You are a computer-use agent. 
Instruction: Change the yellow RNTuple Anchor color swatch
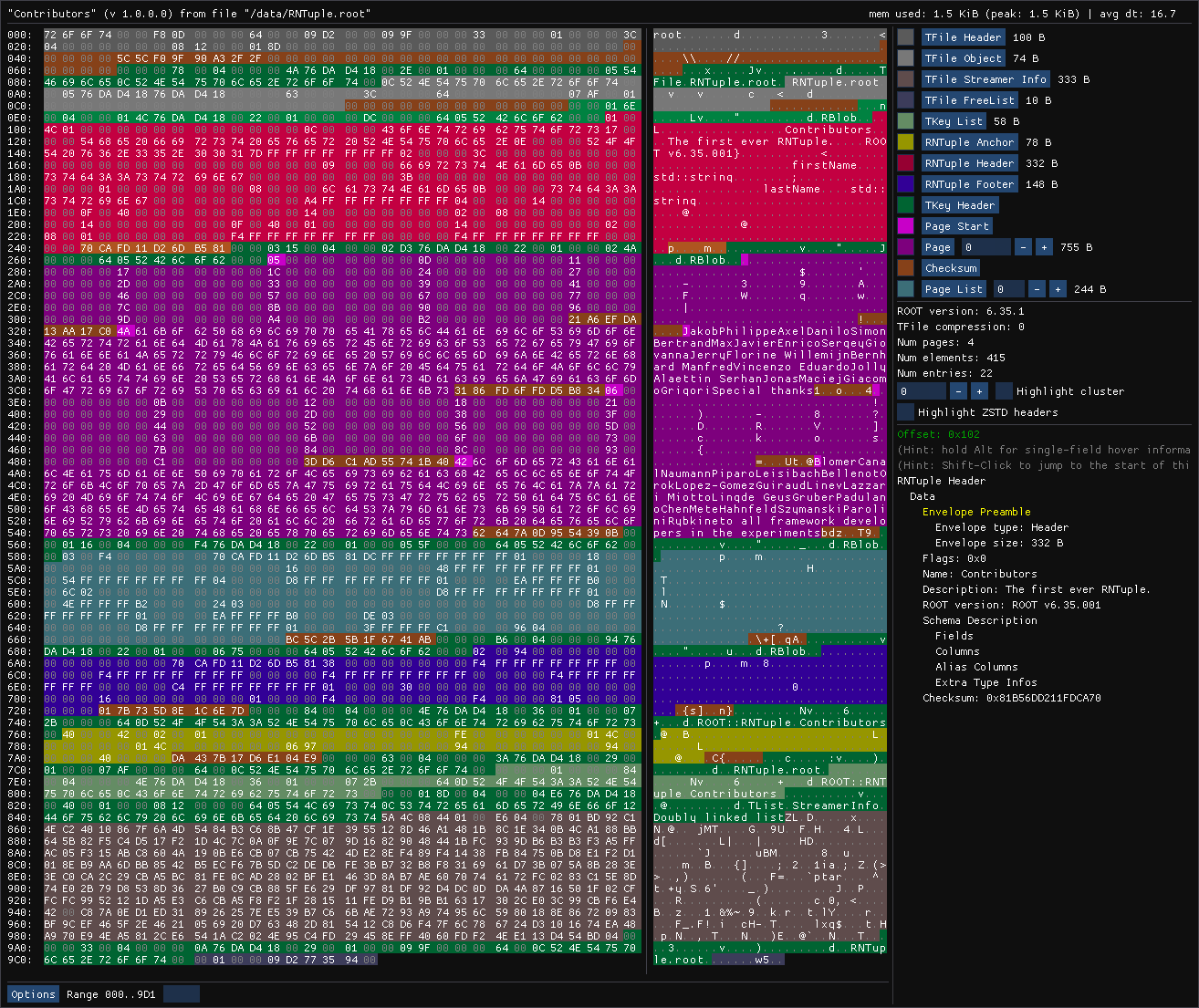click(x=905, y=142)
